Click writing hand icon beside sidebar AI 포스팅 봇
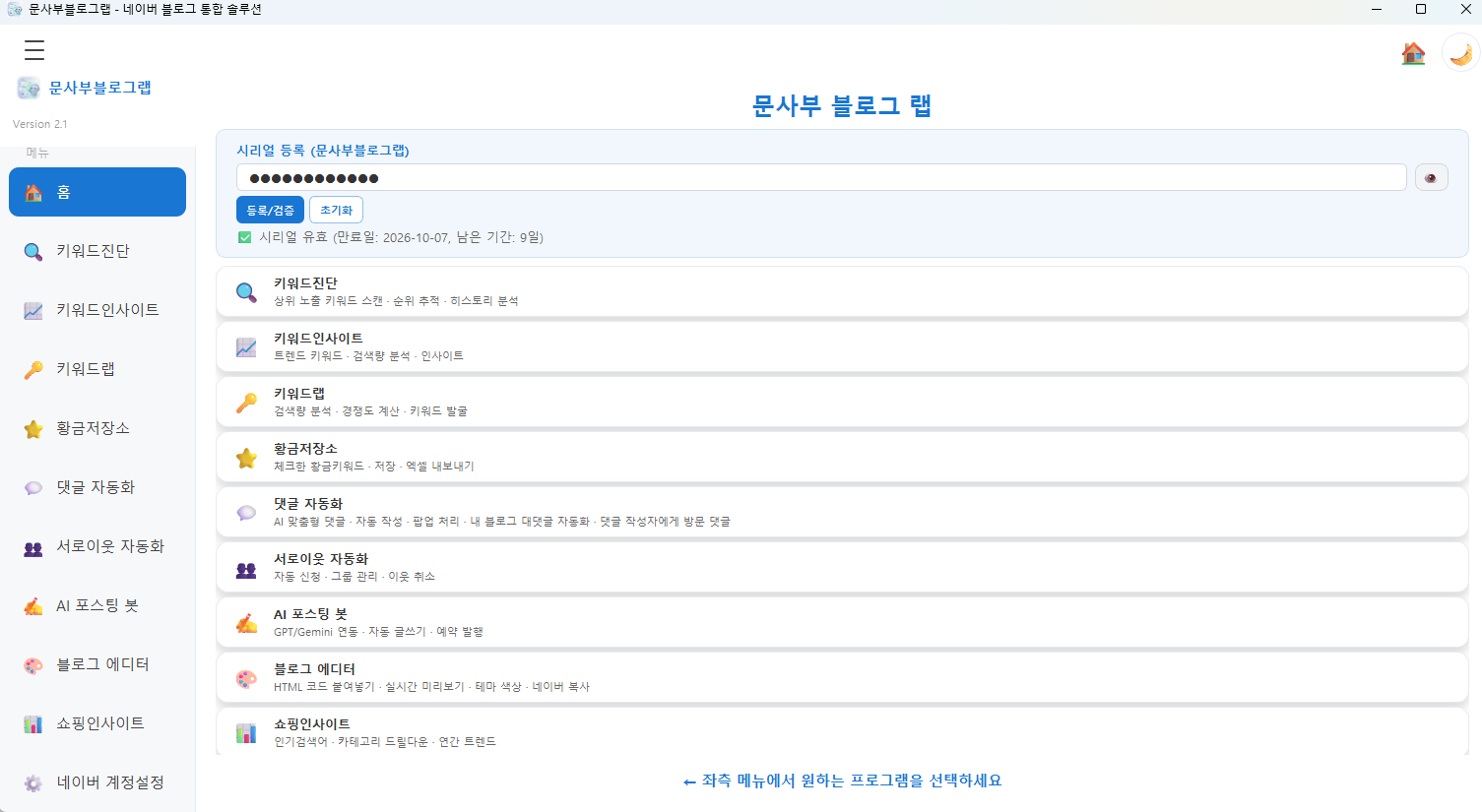 33,606
